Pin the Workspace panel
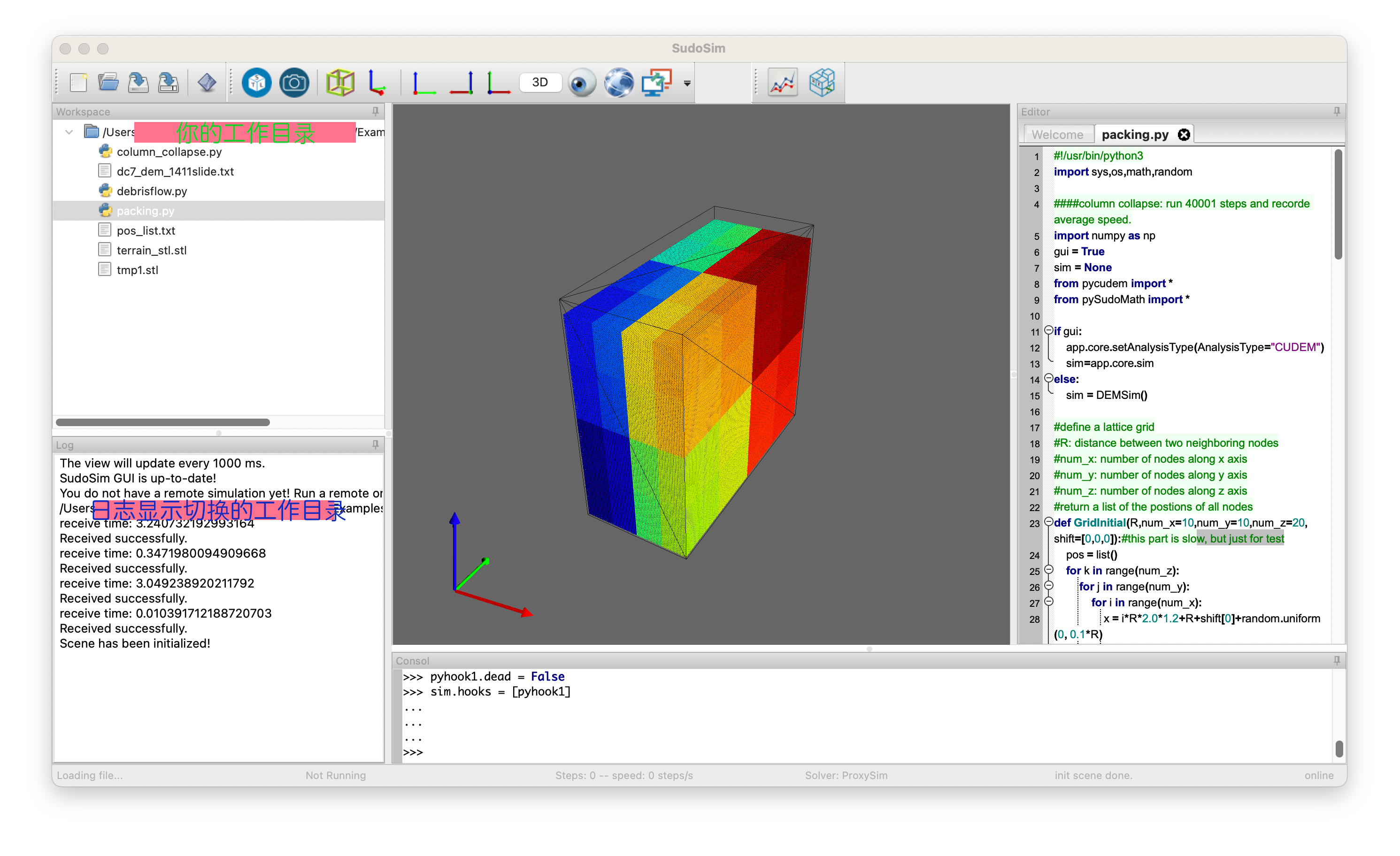1400x856 pixels. (376, 111)
